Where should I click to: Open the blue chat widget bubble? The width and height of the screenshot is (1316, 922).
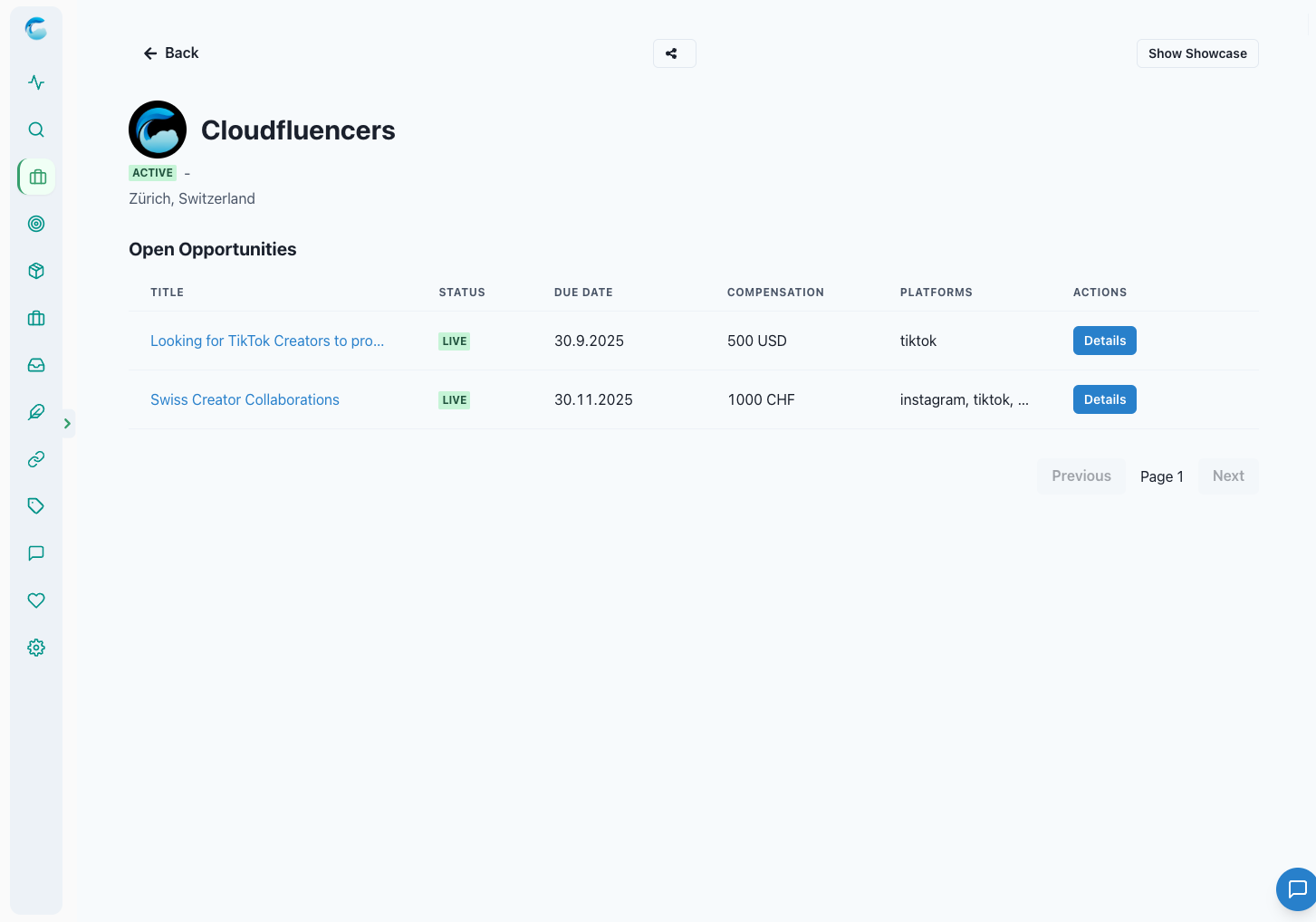[x=1297, y=888]
